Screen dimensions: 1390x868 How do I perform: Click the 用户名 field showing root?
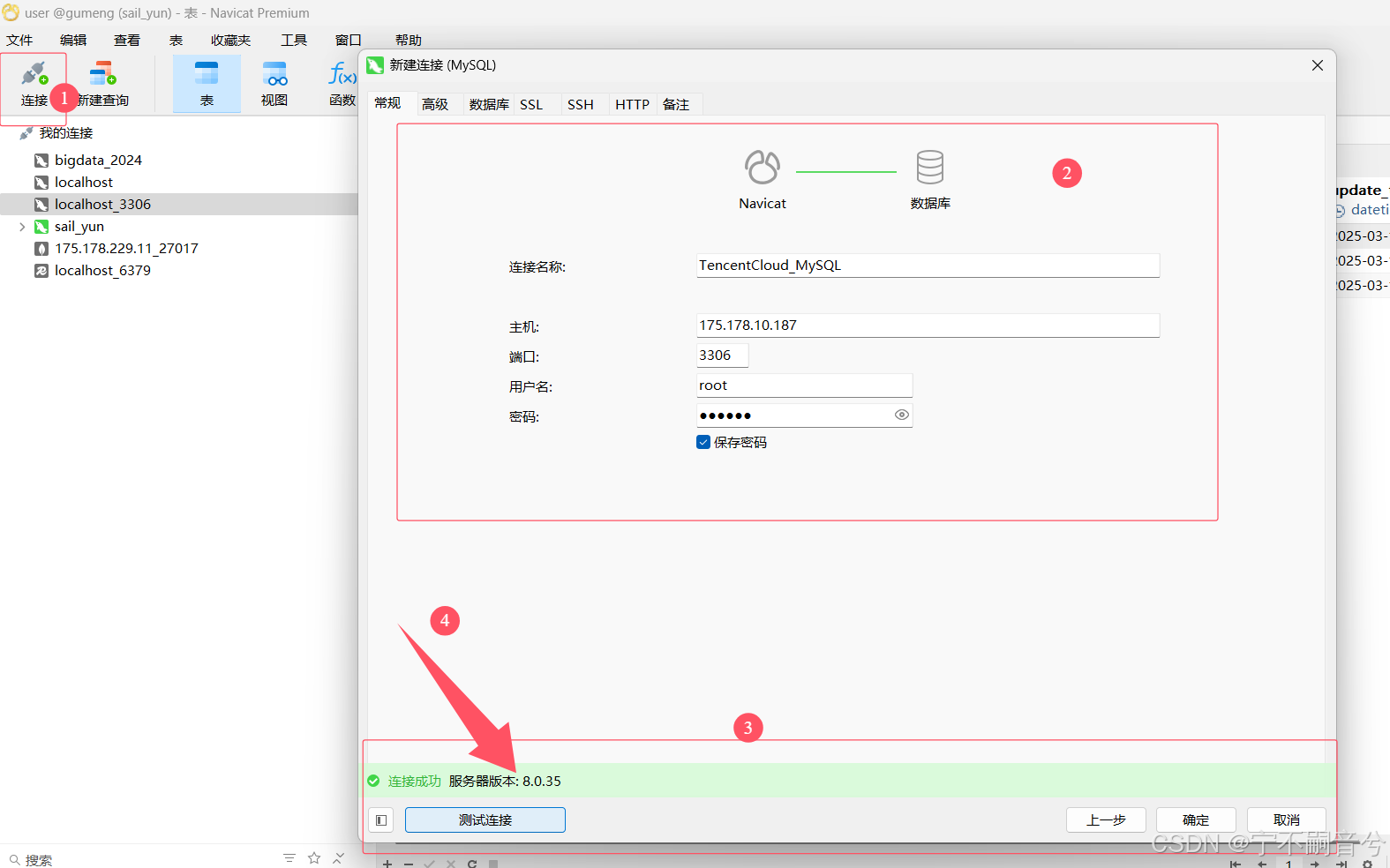click(804, 385)
